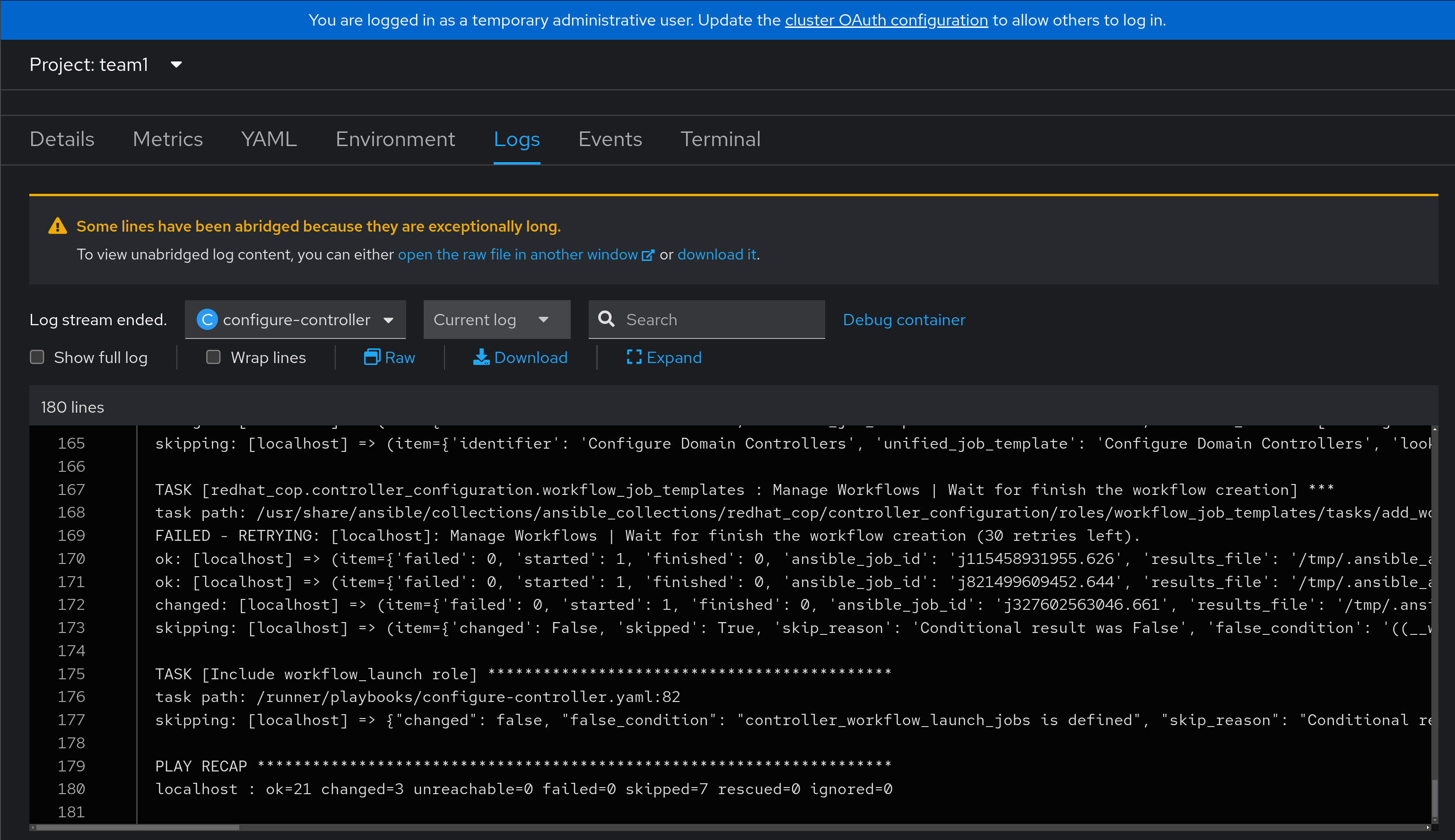Click the warning triangle icon in alert
Image resolution: width=1455 pixels, height=840 pixels.
click(57, 226)
